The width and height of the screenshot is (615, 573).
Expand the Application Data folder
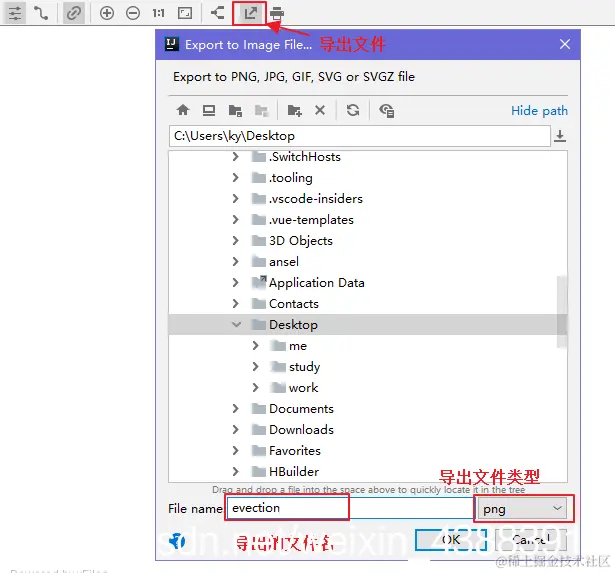(x=235, y=282)
